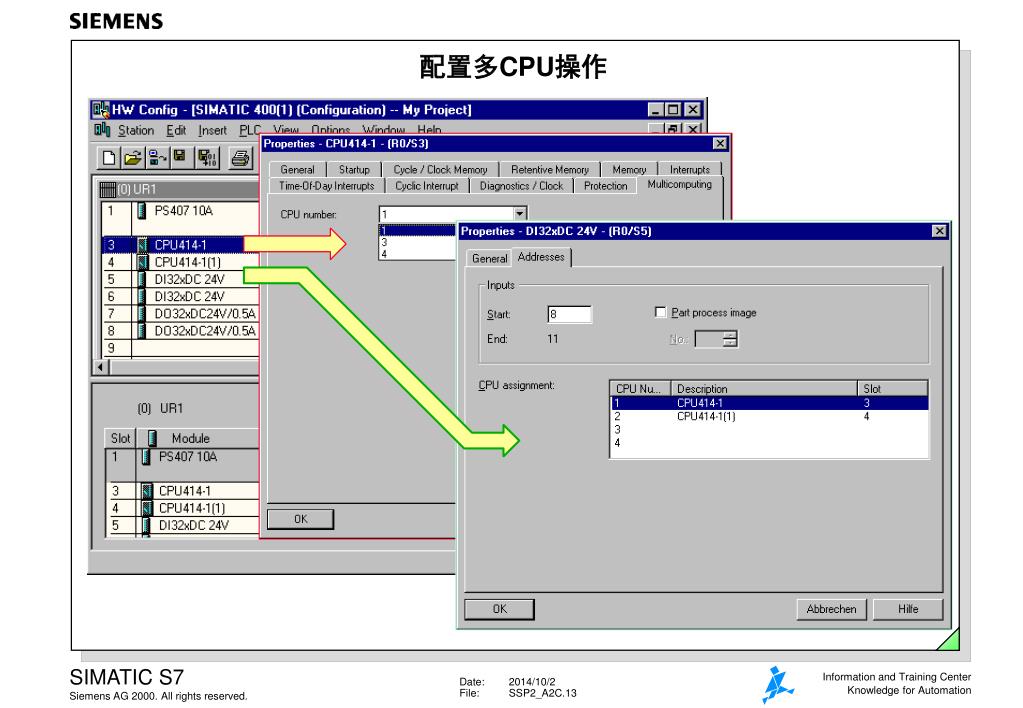Open the Retentive Memory tab
Viewport: 1023px width, 708px height.
click(x=550, y=170)
